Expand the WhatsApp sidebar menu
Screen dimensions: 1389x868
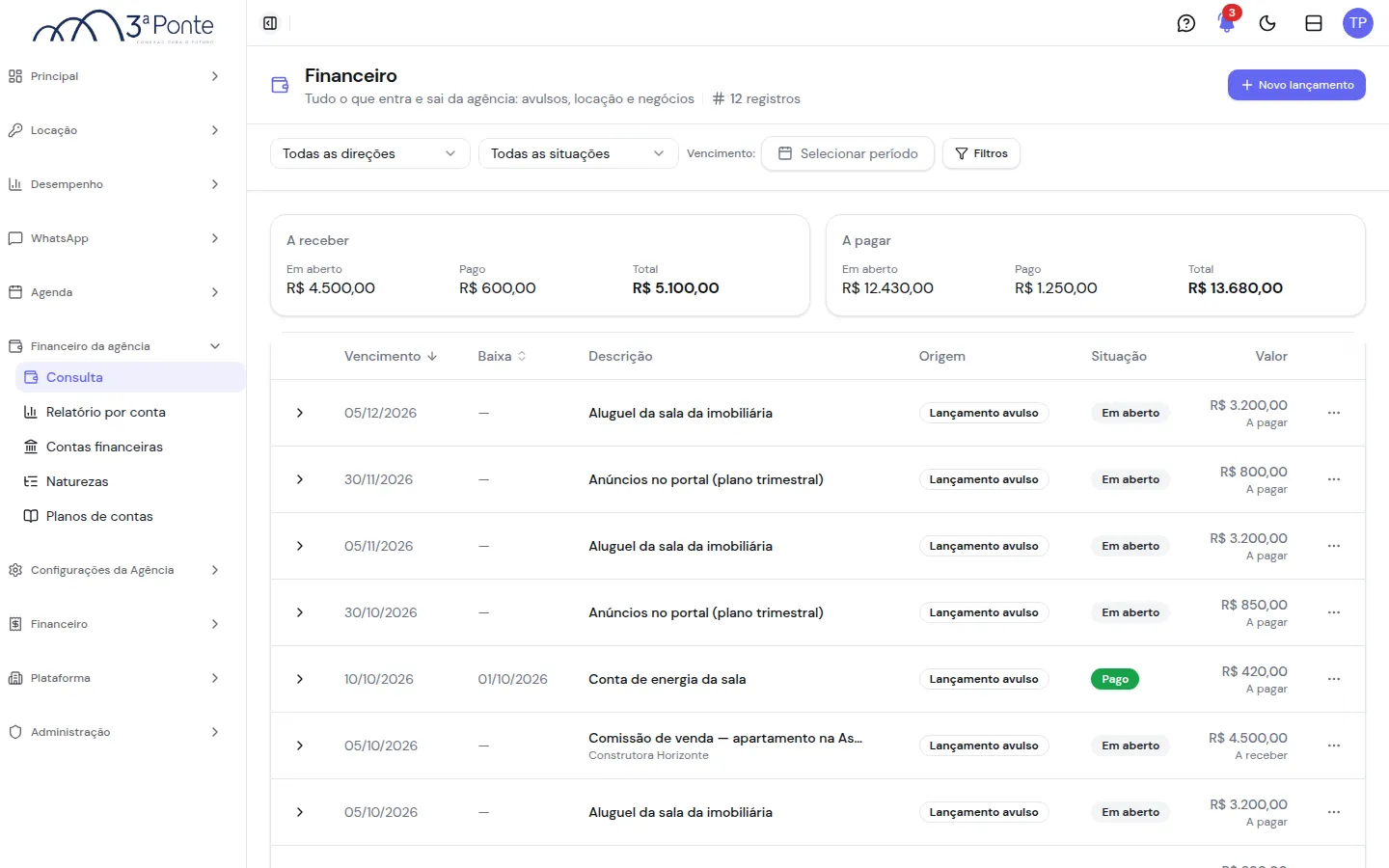pyautogui.click(x=116, y=238)
